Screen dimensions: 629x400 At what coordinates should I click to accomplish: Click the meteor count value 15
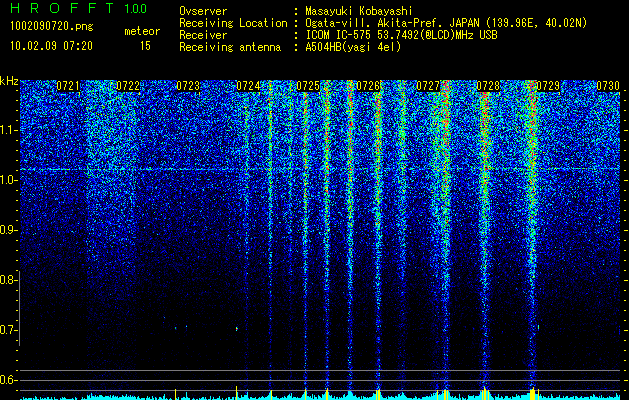145,46
